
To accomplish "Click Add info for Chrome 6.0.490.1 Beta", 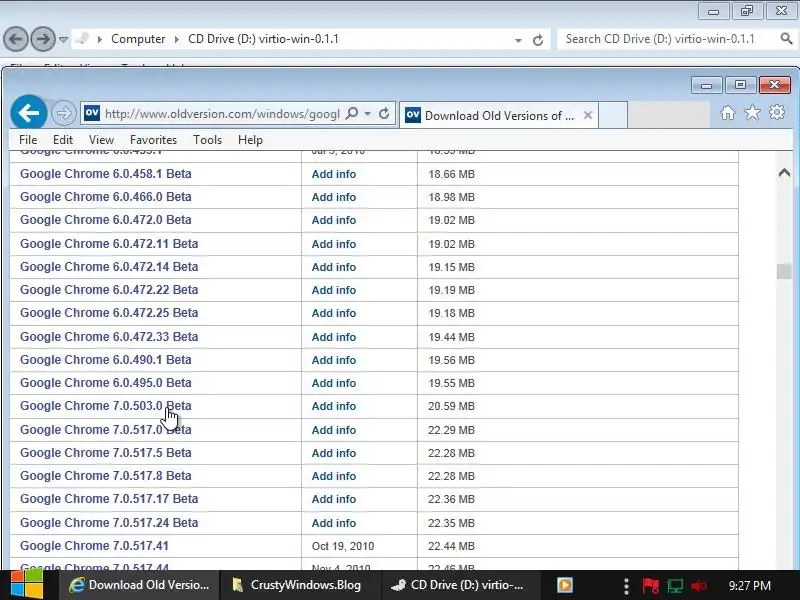I will pyautogui.click(x=334, y=360).
